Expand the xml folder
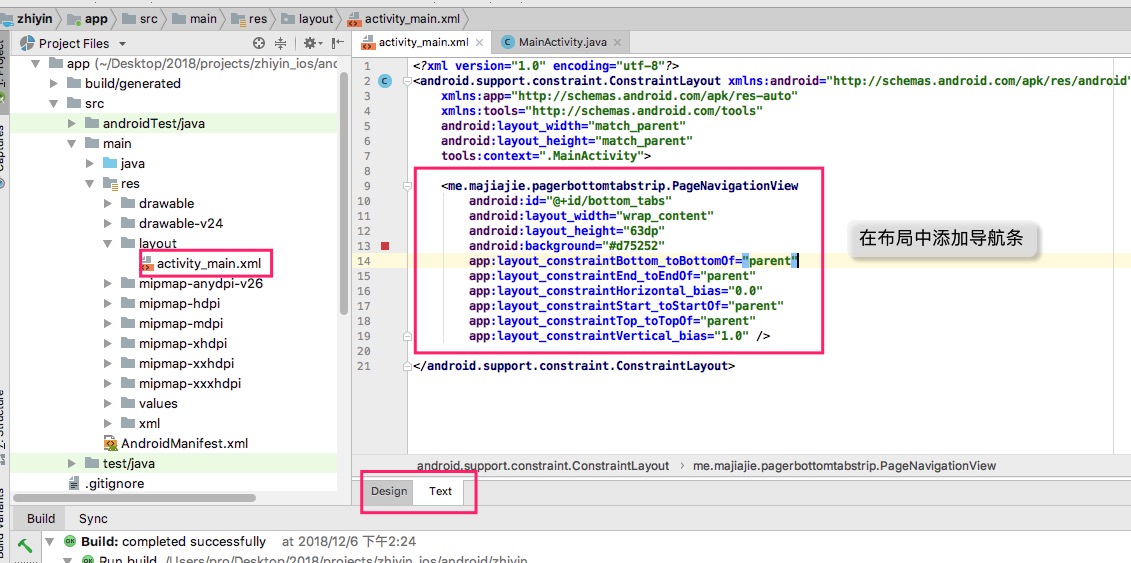This screenshot has height=563, width=1131. coord(107,423)
